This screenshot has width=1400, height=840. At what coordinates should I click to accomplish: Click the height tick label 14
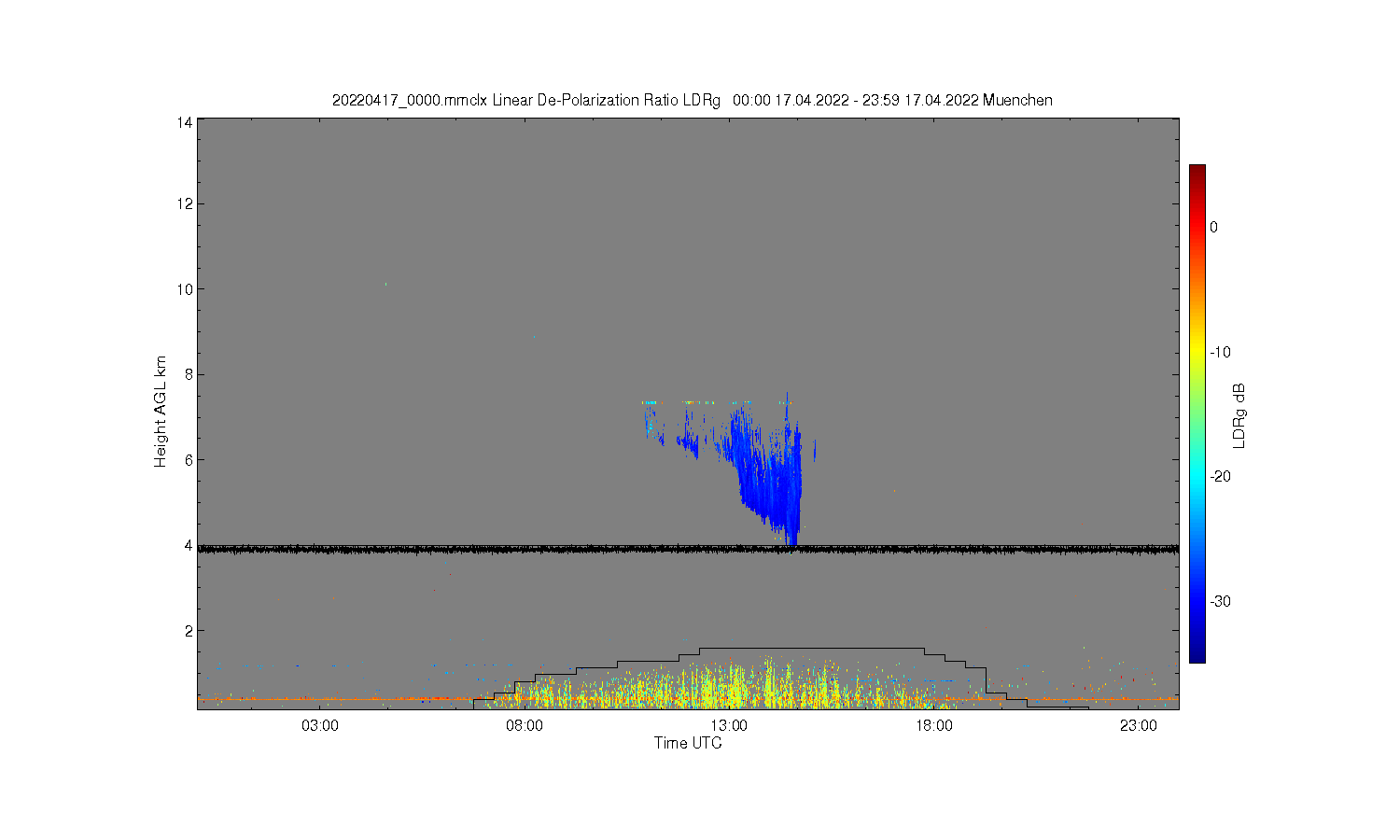pos(185,122)
